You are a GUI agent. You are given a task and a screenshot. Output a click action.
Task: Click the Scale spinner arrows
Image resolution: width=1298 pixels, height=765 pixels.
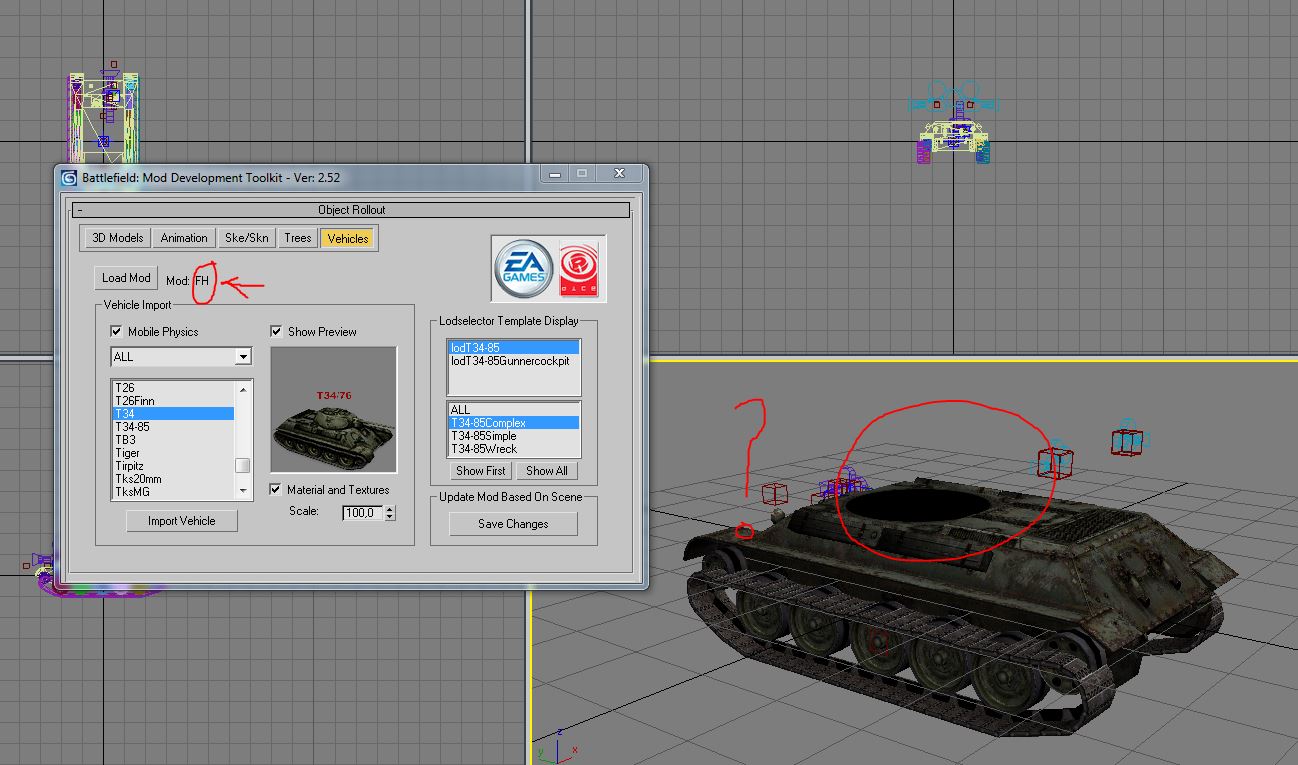coord(389,512)
